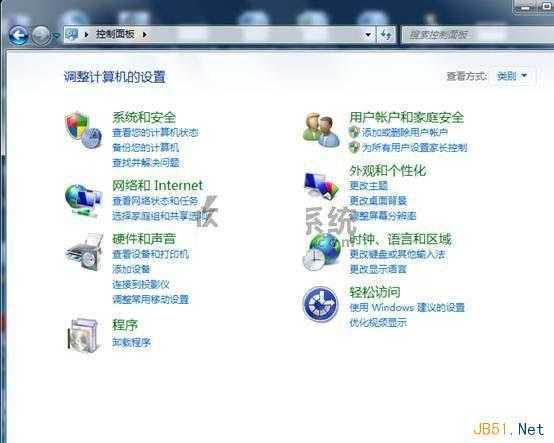Go back with the blue back arrow
Image resolution: width=554 pixels, height=443 pixels.
pos(18,35)
